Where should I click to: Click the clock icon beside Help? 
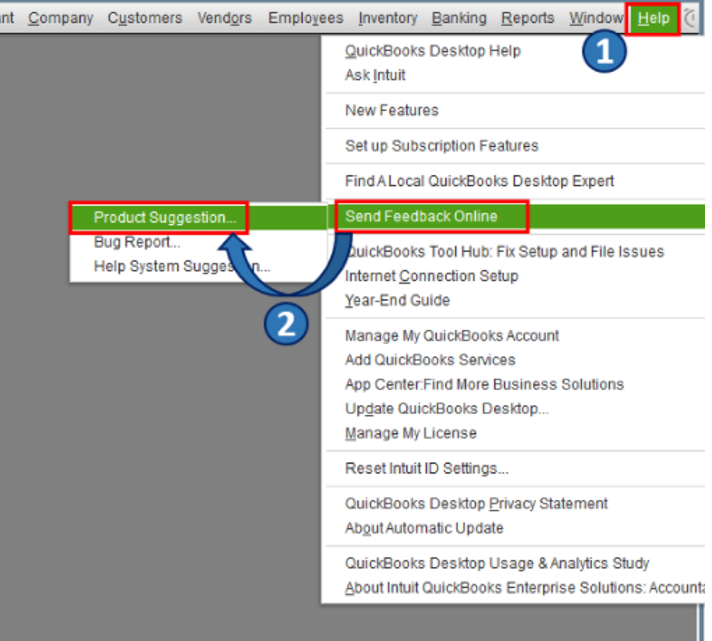tap(691, 19)
